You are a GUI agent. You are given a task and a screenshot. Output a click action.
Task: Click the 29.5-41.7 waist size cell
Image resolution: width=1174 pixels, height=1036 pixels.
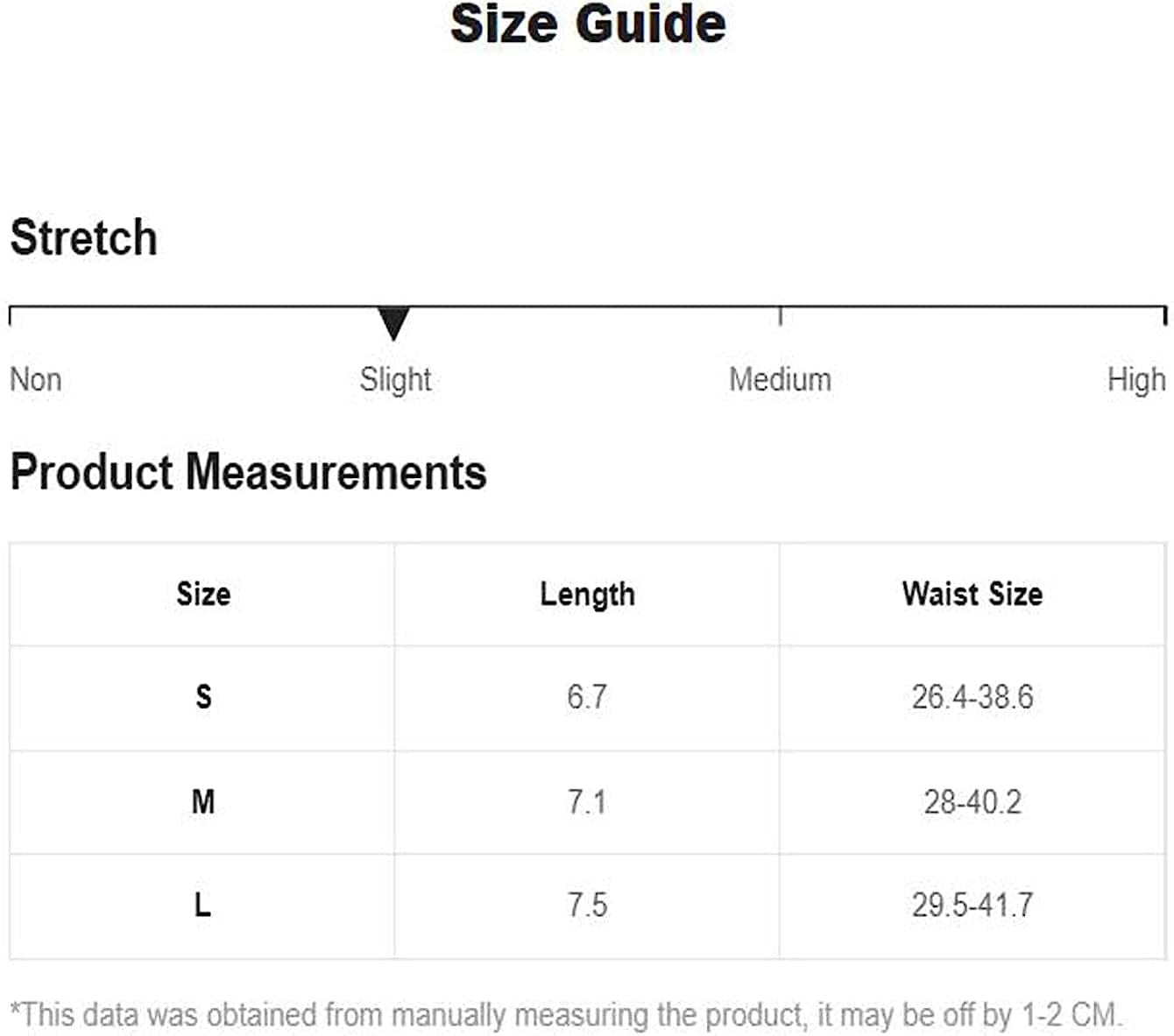tap(972, 905)
